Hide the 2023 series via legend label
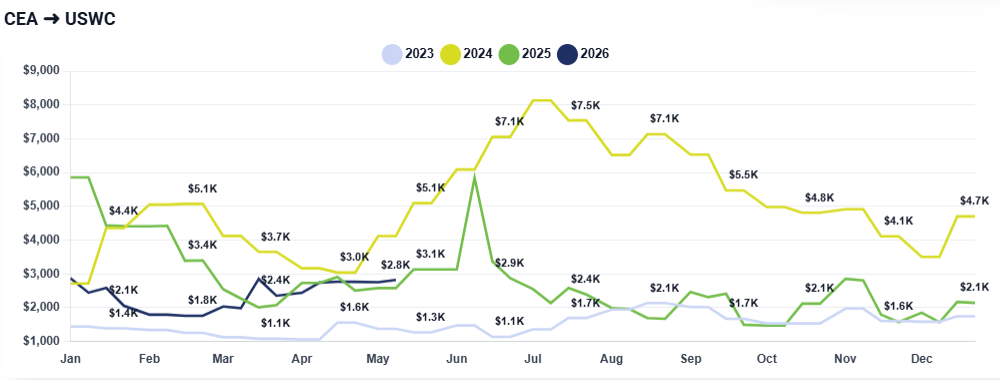Viewport: 1000px width, 380px height. pos(419,54)
